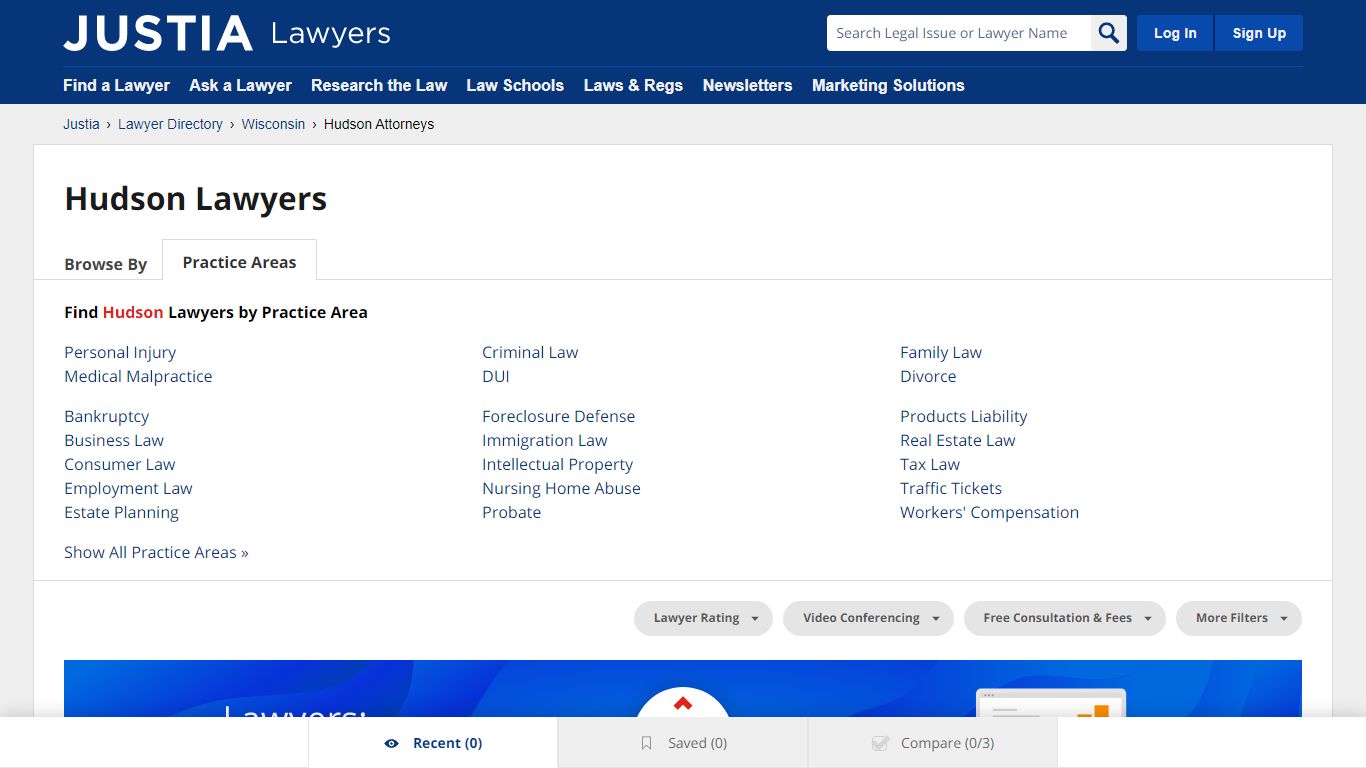Open the Probate practice area
The image size is (1366, 768).
click(x=511, y=512)
